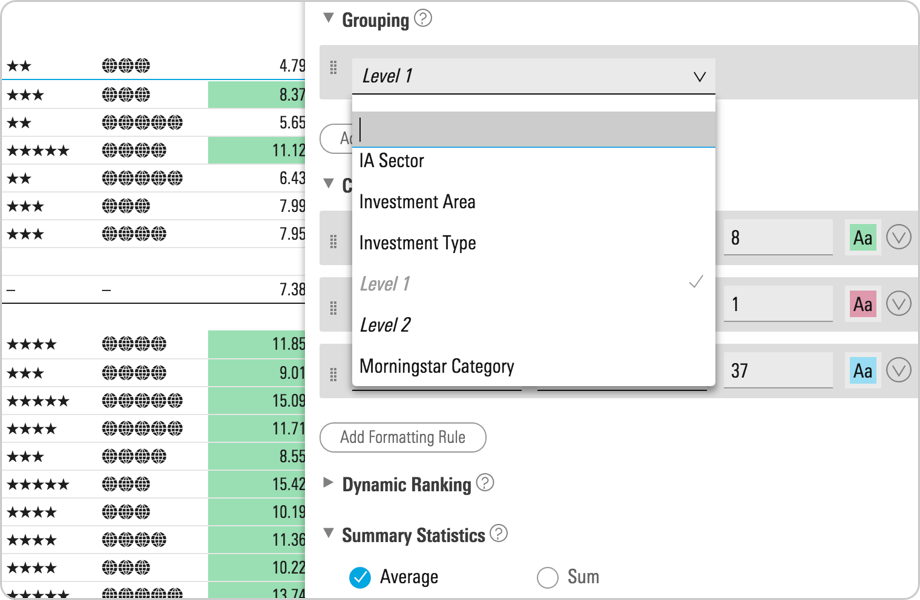Open options chevron beside green Aa swatch
The height and width of the screenshot is (600, 920).
click(898, 238)
